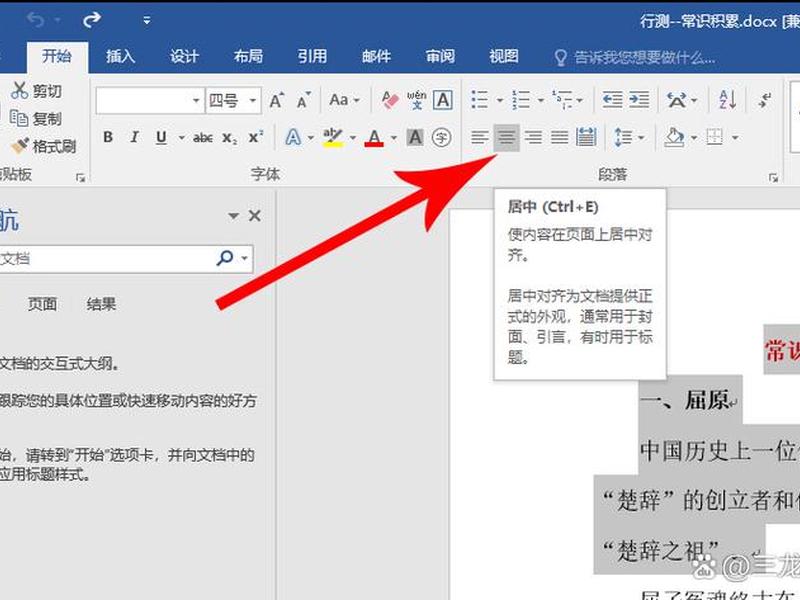Click the Distributed alignment icon
This screenshot has height=600, width=800.
tap(586, 137)
